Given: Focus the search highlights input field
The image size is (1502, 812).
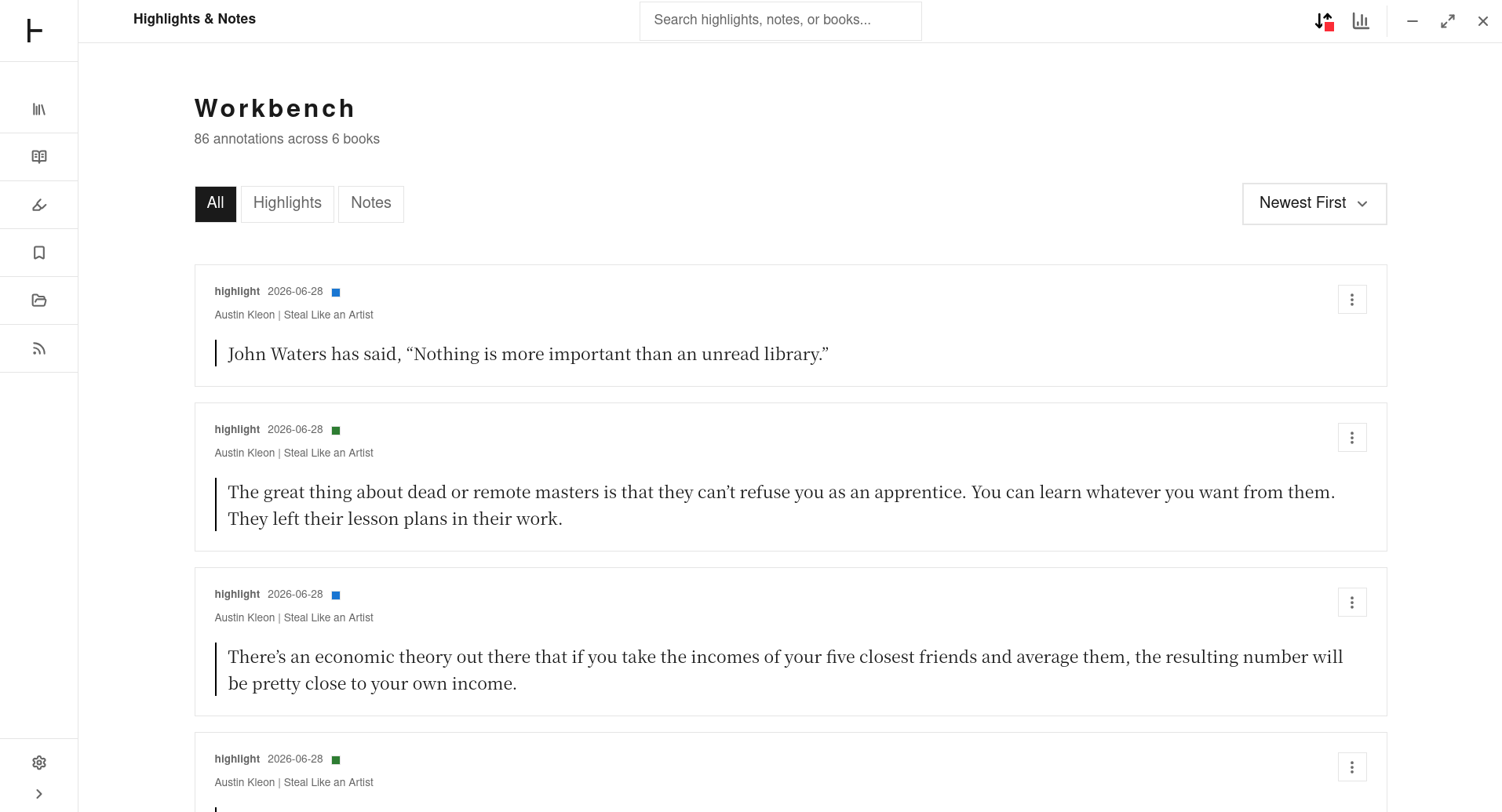Looking at the screenshot, I should coord(780,21).
